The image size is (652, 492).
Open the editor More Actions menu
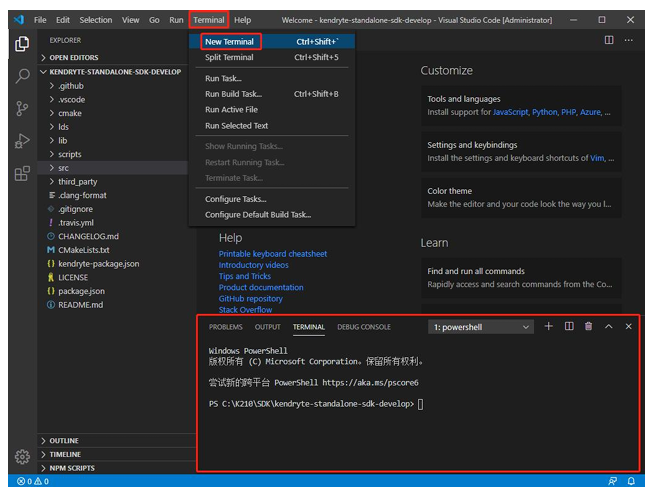pyautogui.click(x=628, y=40)
